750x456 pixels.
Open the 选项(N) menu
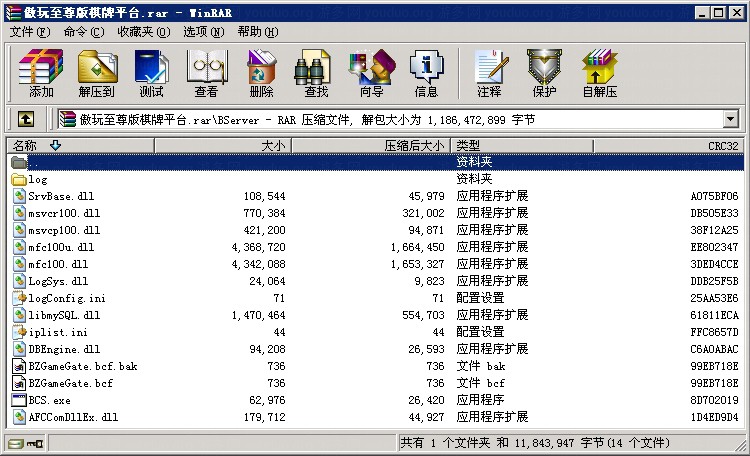point(203,32)
